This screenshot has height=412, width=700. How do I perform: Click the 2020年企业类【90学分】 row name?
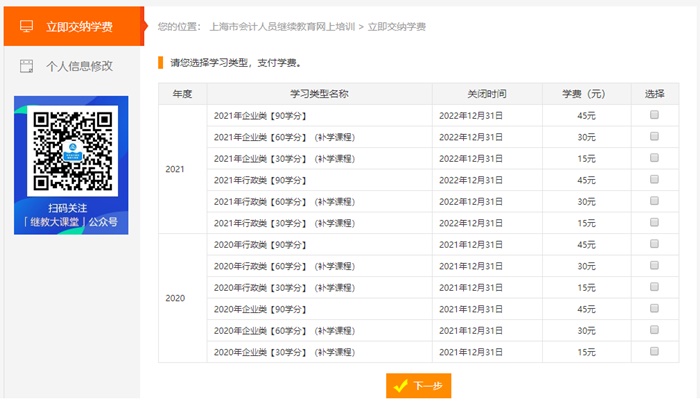point(260,309)
